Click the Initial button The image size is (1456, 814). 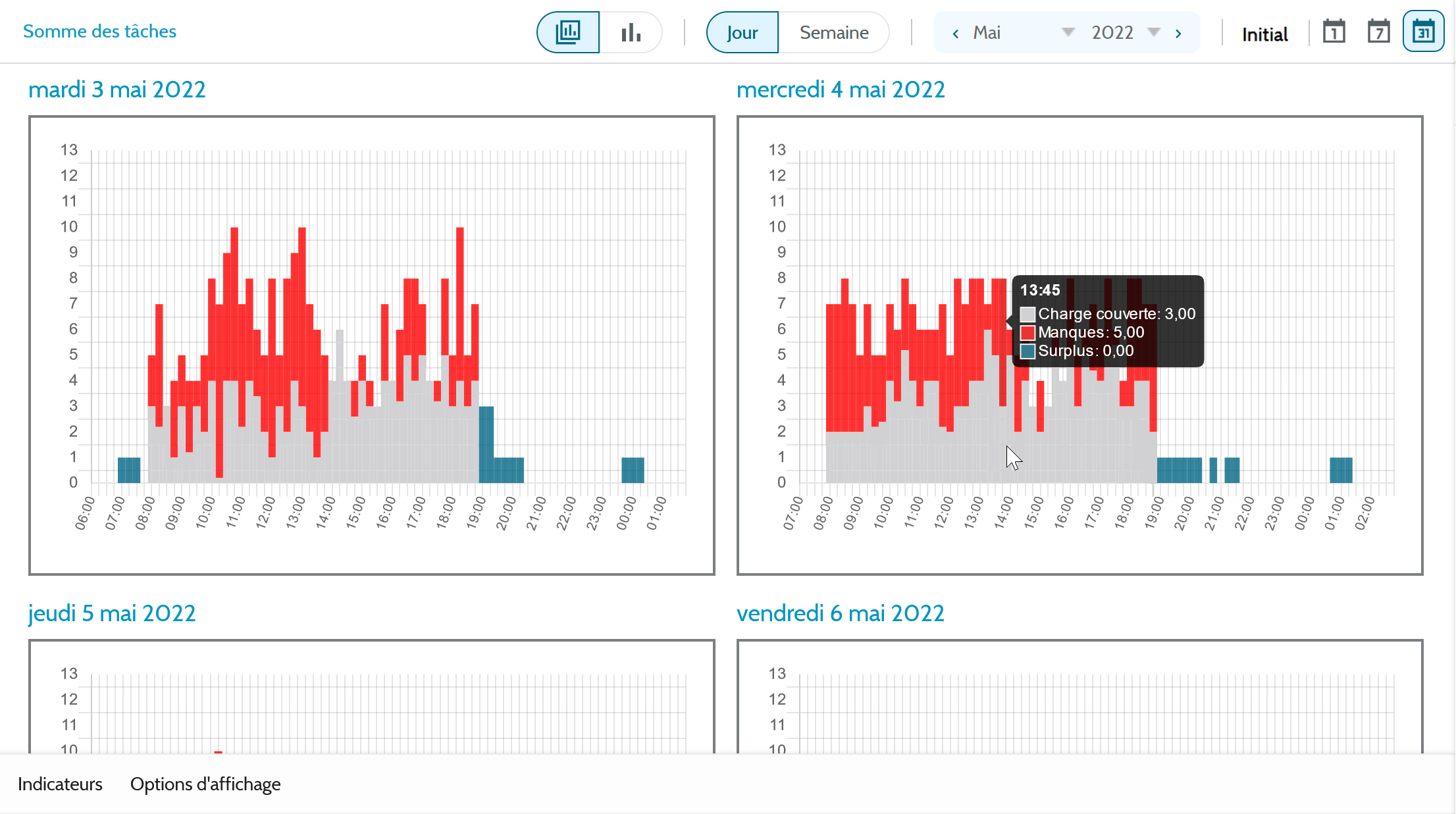[x=1264, y=34]
